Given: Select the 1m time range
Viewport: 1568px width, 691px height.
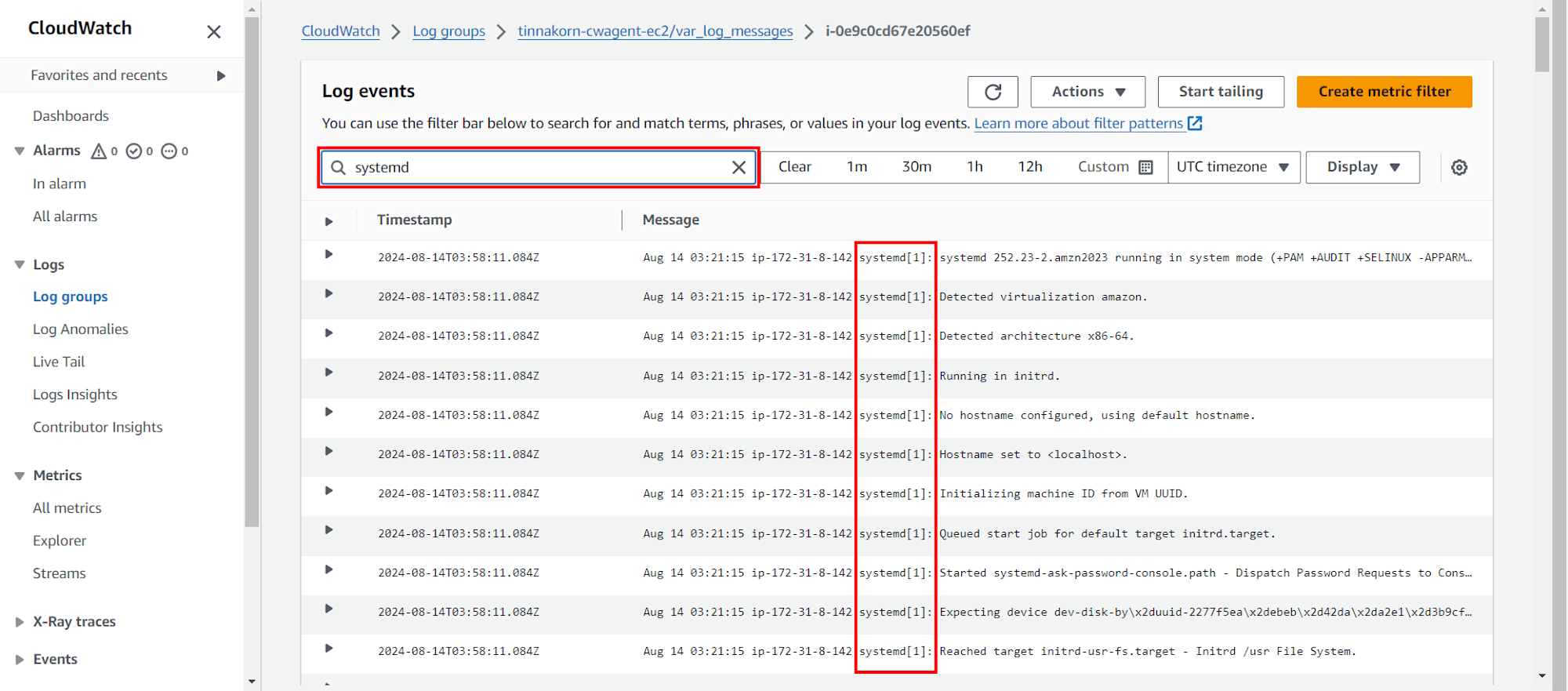Looking at the screenshot, I should (x=857, y=167).
